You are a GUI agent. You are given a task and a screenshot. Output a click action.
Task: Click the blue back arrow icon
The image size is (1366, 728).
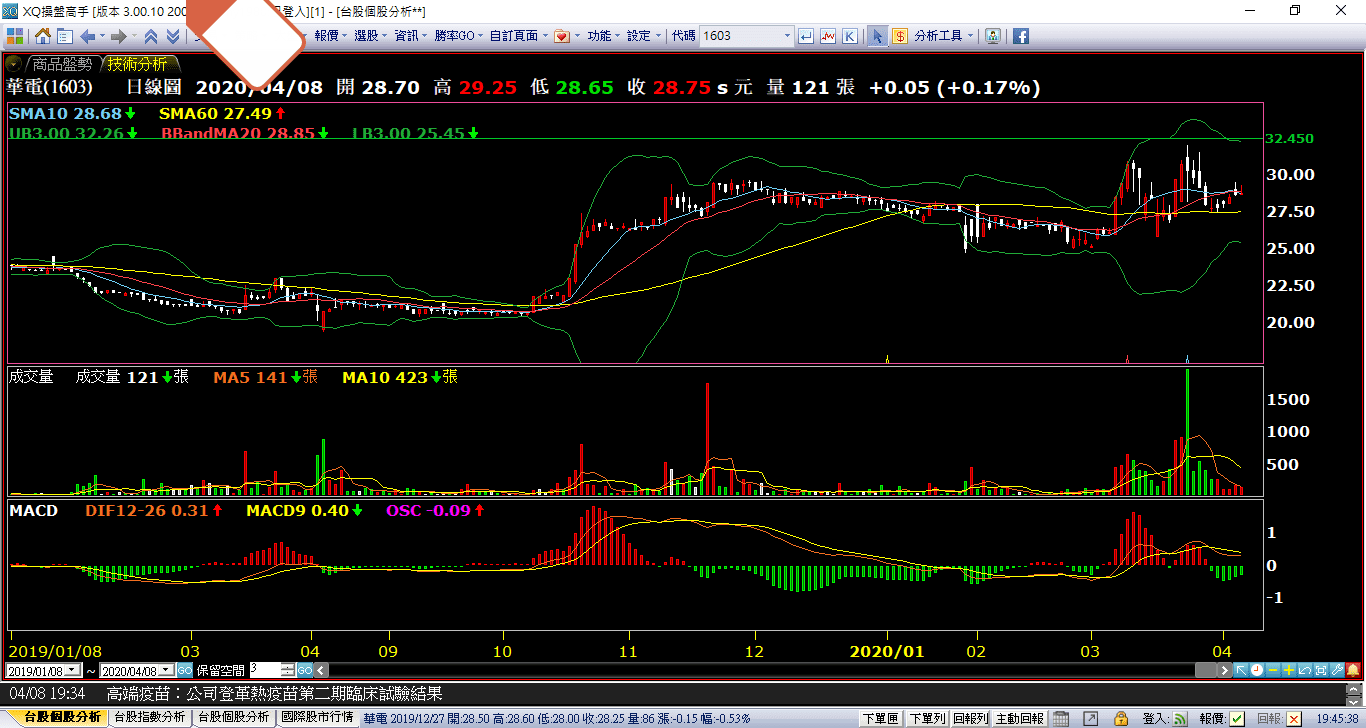point(87,36)
